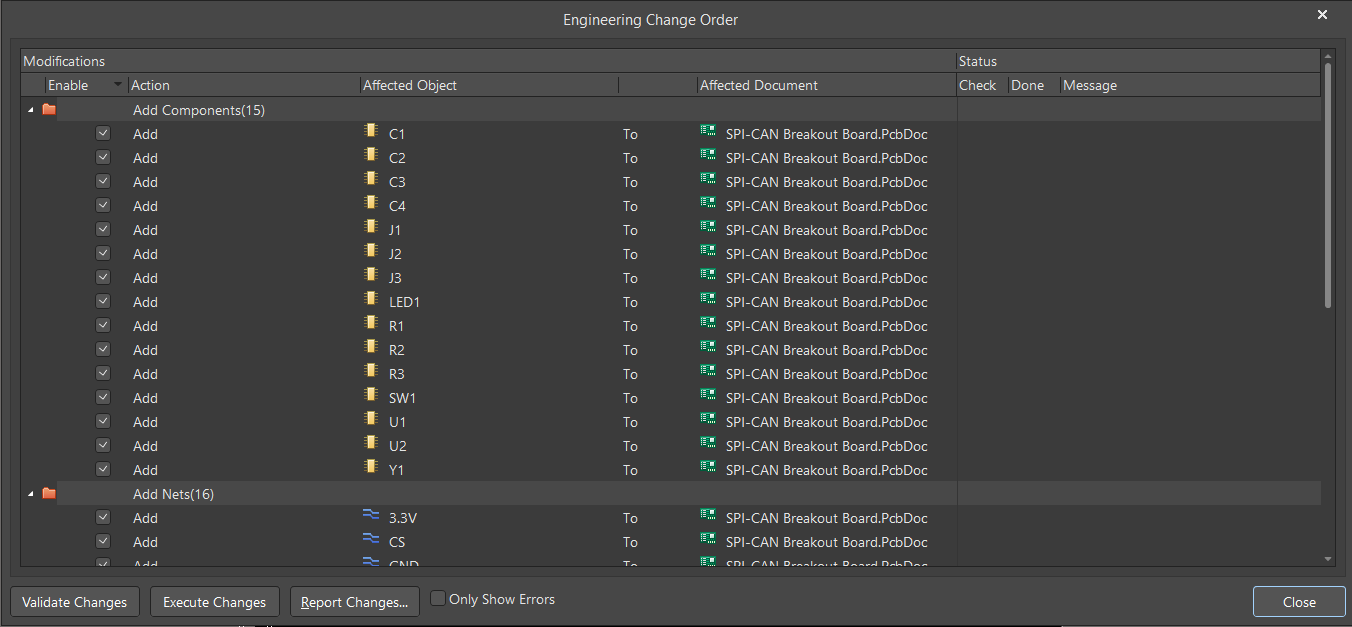Viewport: 1352px width, 627px height.
Task: Click the Add Nets folder icon
Action: coord(49,493)
